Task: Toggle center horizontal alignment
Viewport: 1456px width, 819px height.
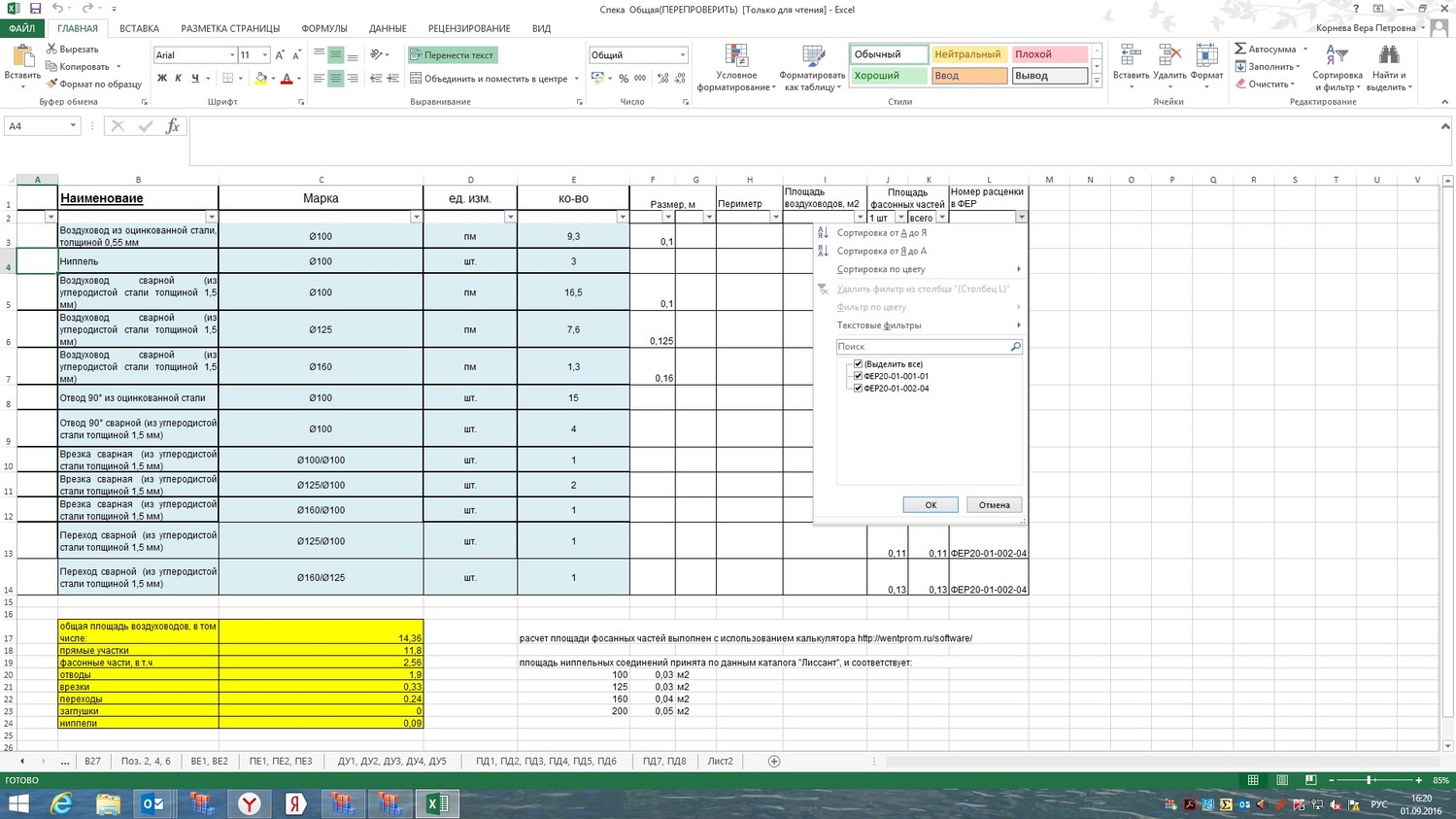Action: coord(335,79)
